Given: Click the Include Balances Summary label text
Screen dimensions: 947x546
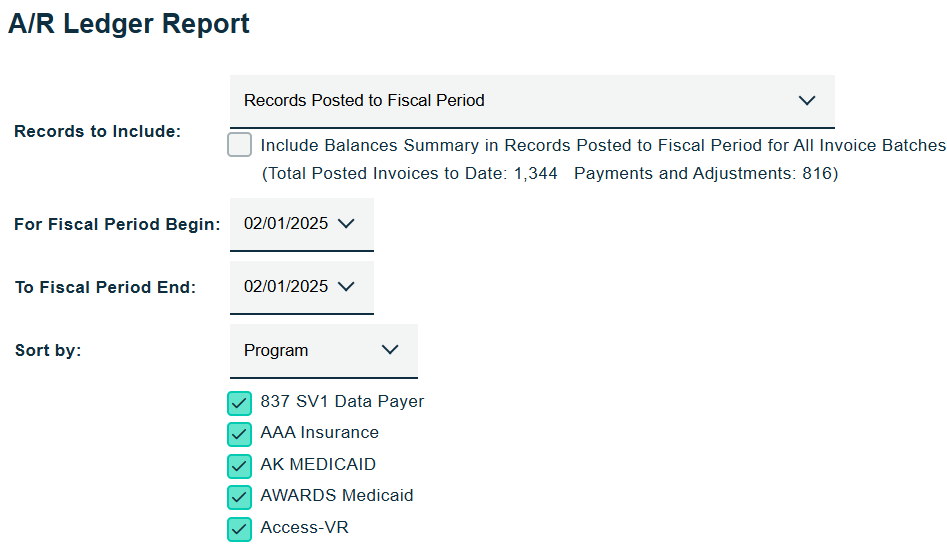Looking at the screenshot, I should [602, 145].
